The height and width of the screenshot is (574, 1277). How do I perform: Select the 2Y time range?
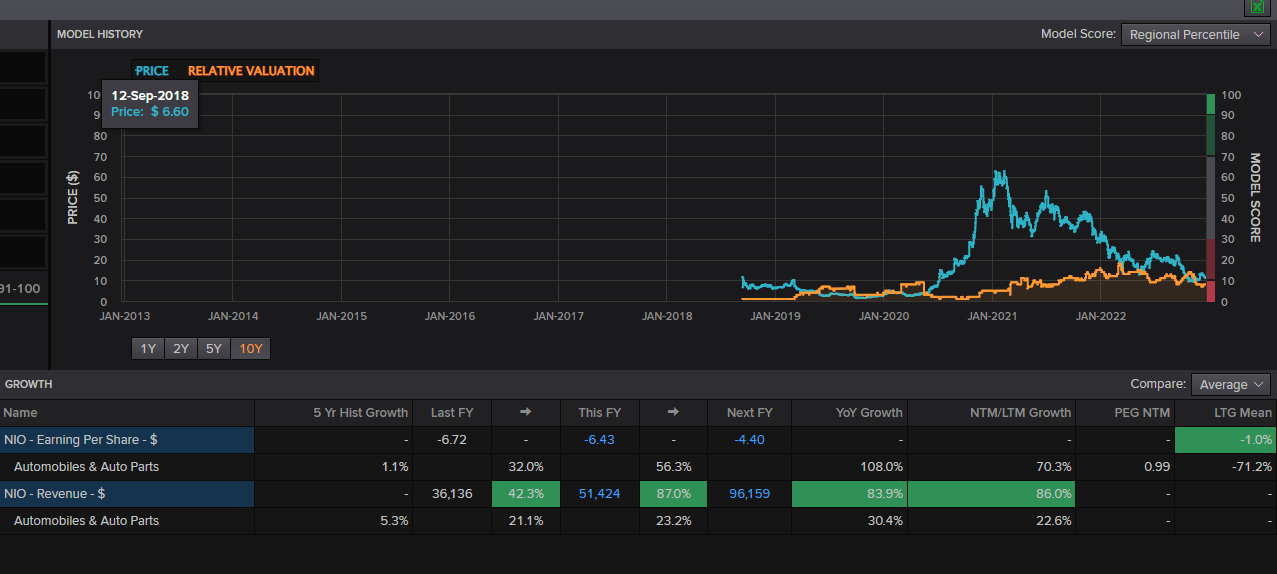181,349
